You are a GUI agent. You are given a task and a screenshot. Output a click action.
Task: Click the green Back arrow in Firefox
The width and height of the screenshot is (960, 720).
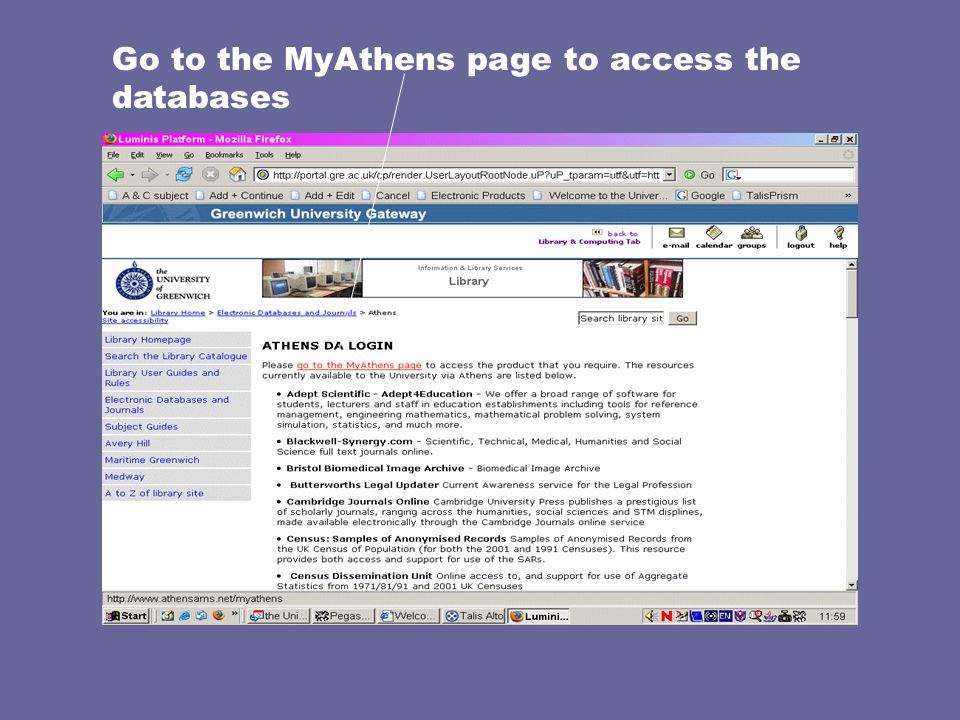coord(115,174)
